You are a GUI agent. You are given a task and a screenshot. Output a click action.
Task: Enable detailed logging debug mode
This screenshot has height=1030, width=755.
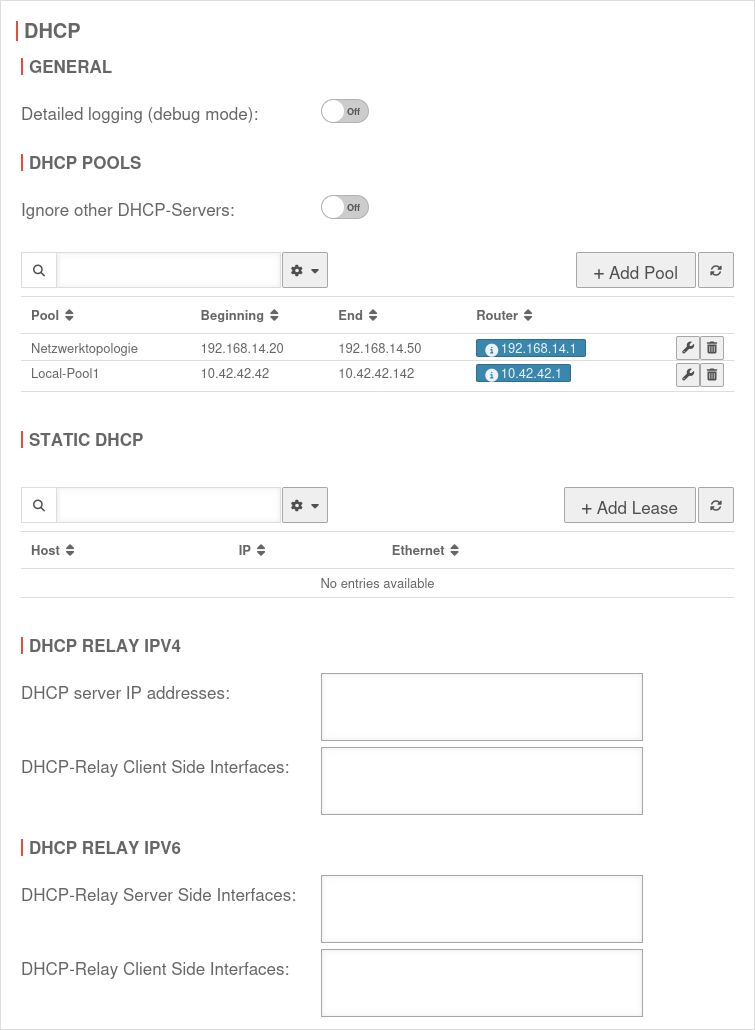tap(345, 111)
